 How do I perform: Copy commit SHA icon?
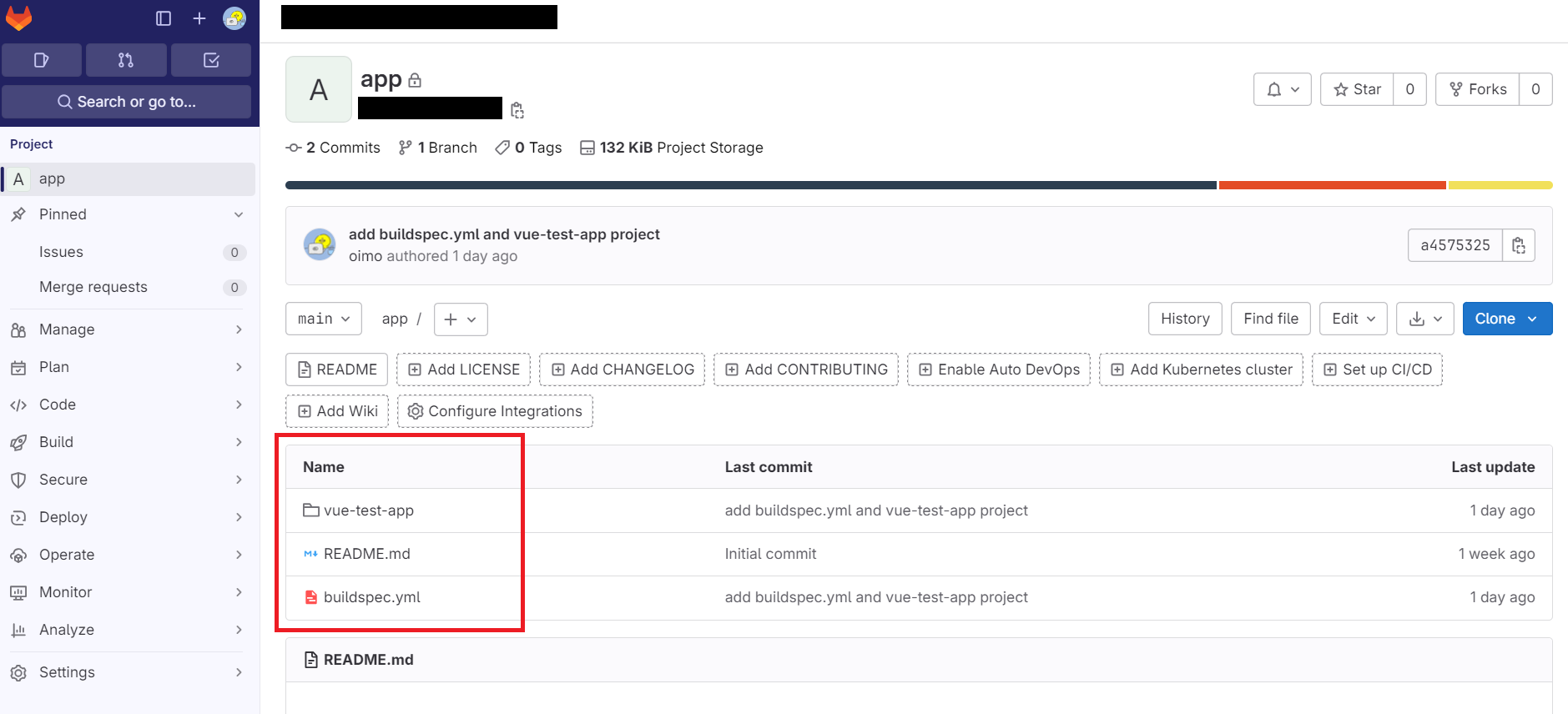[1519, 245]
